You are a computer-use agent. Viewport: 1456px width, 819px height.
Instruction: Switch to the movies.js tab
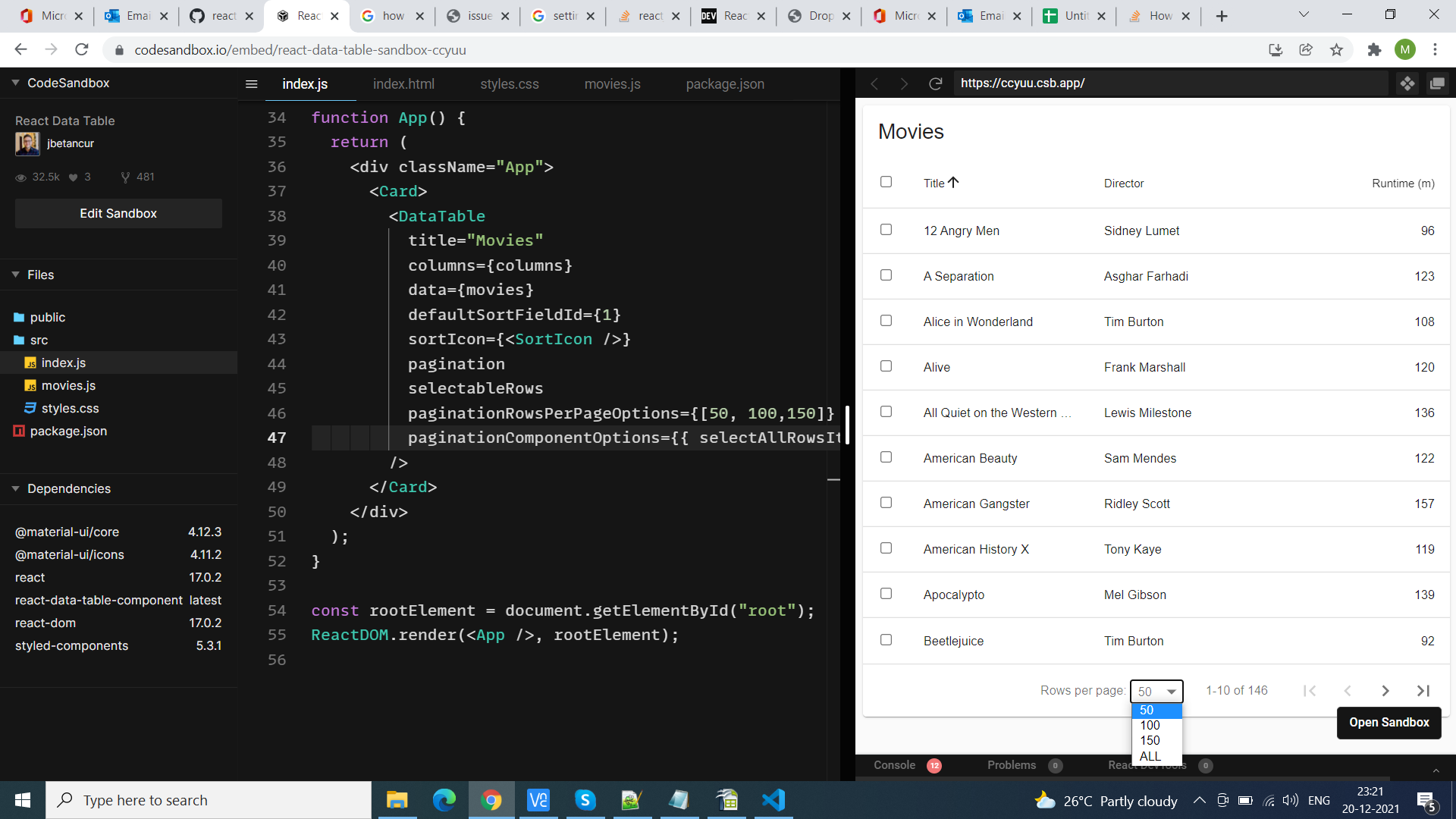[611, 83]
